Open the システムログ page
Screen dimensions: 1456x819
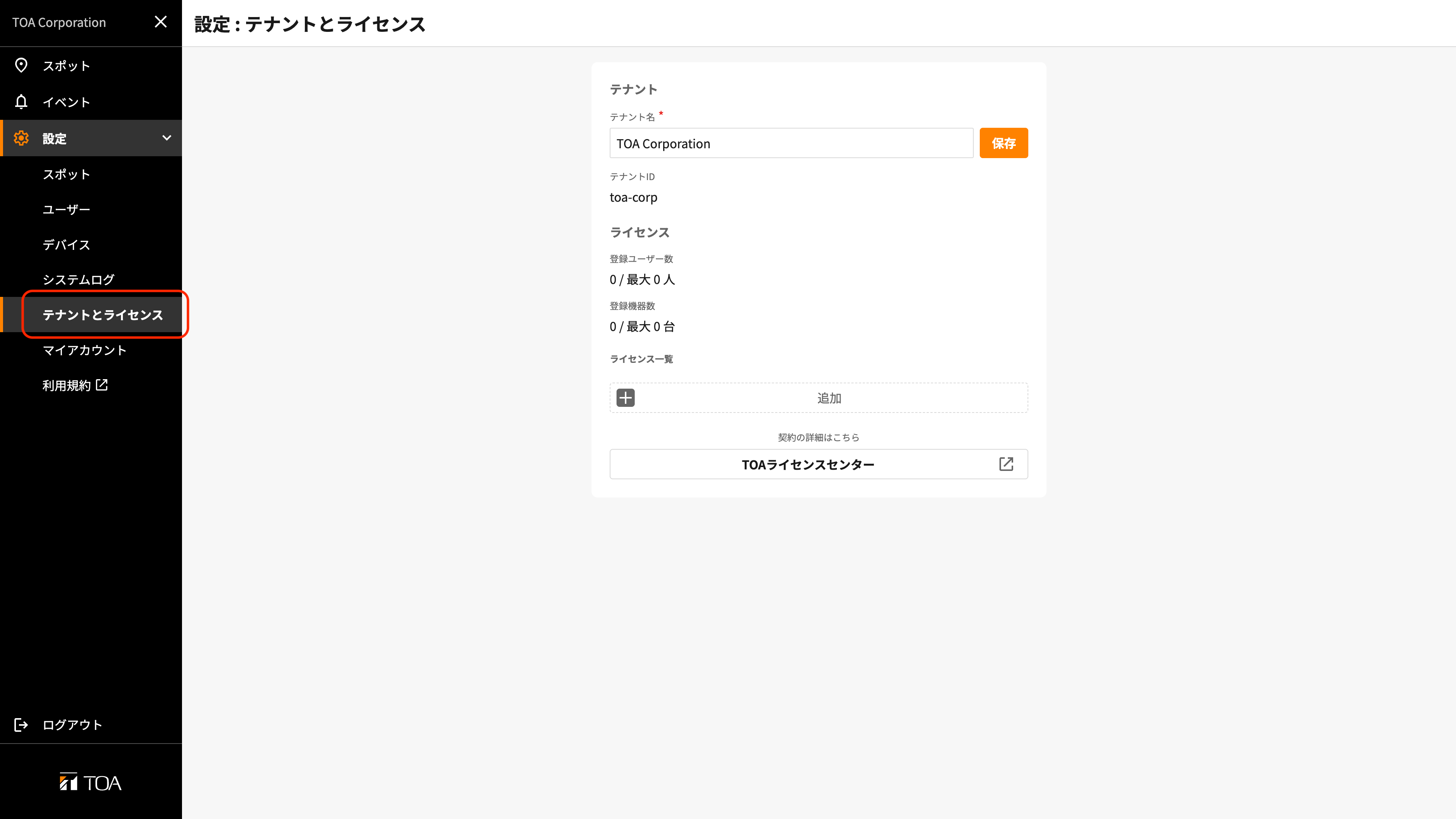[91, 279]
